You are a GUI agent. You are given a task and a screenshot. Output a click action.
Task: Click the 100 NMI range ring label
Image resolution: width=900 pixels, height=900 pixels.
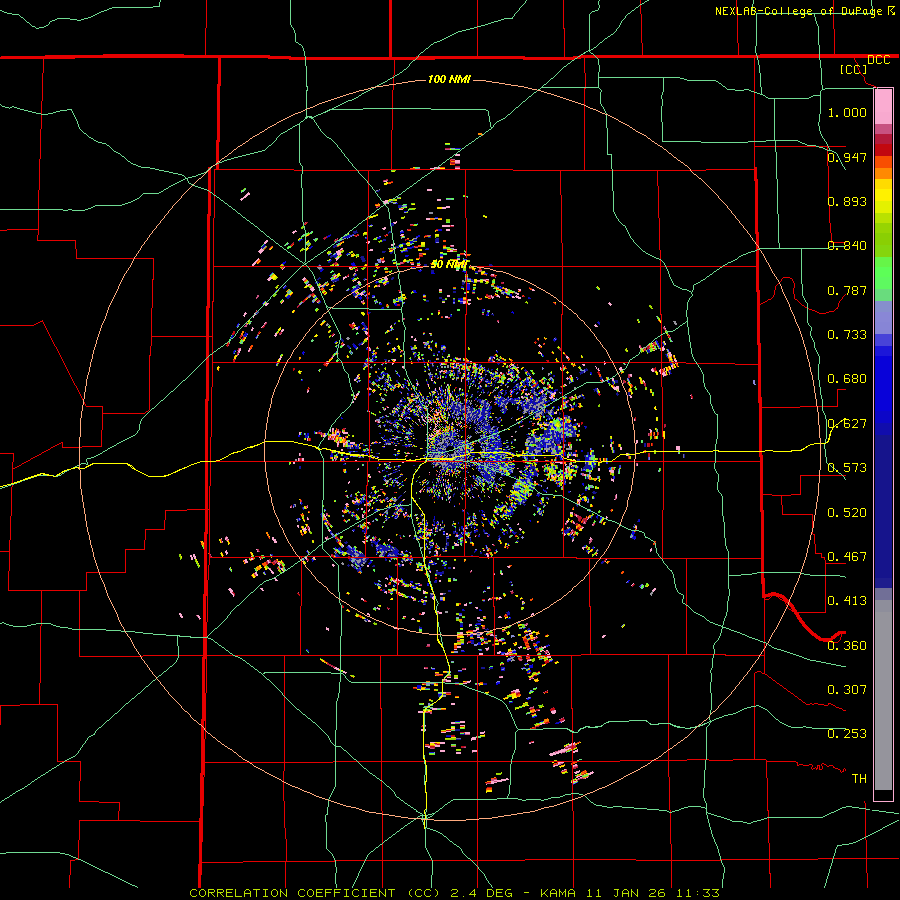(x=449, y=79)
